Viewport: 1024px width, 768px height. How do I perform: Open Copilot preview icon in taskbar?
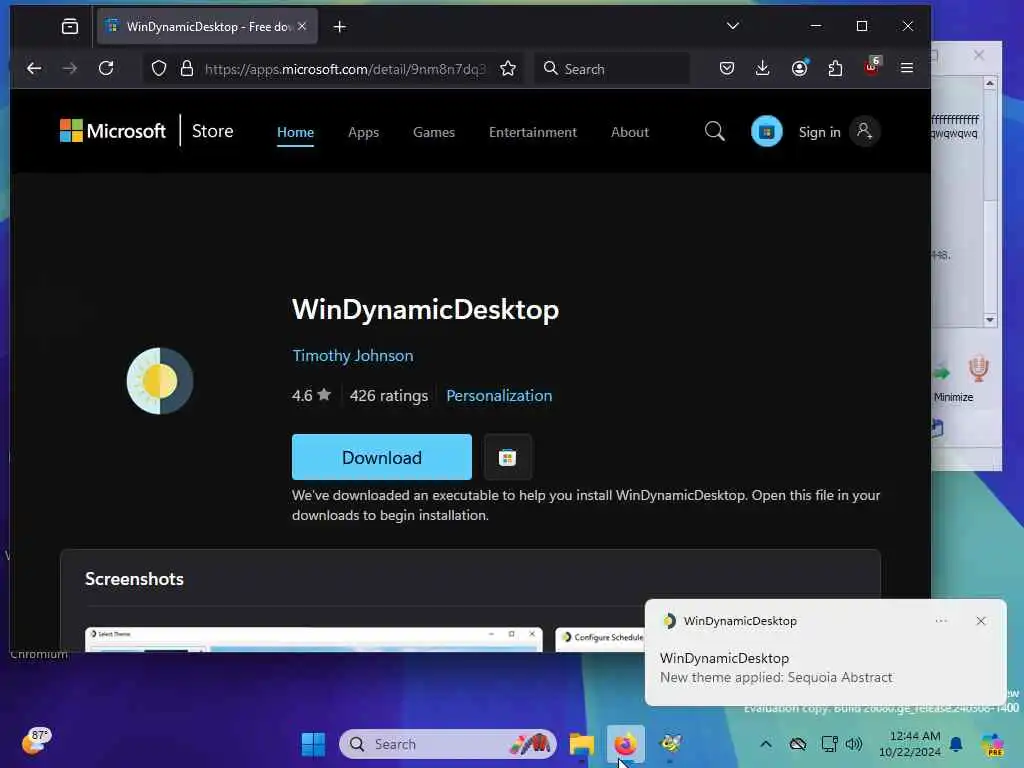[992, 744]
